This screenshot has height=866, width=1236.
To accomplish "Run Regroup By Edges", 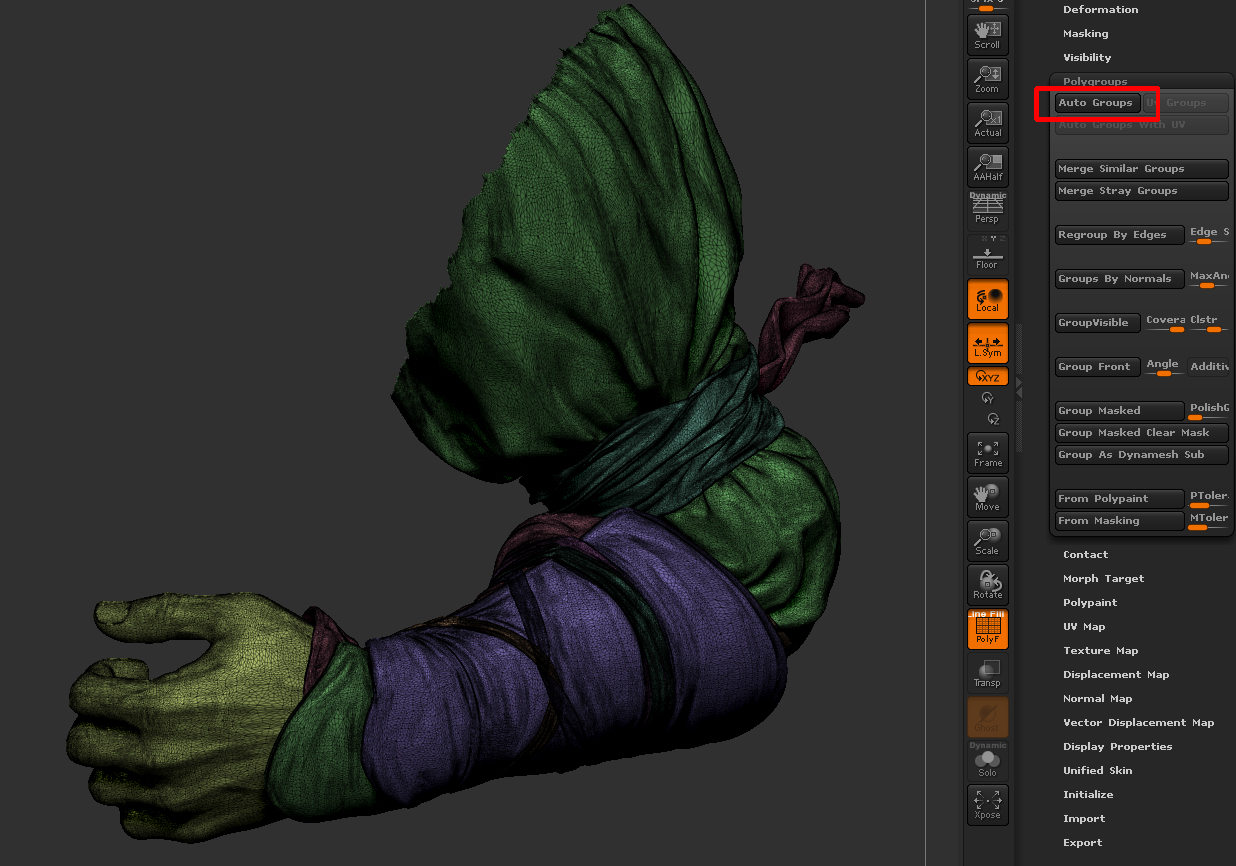I will (x=1120, y=235).
